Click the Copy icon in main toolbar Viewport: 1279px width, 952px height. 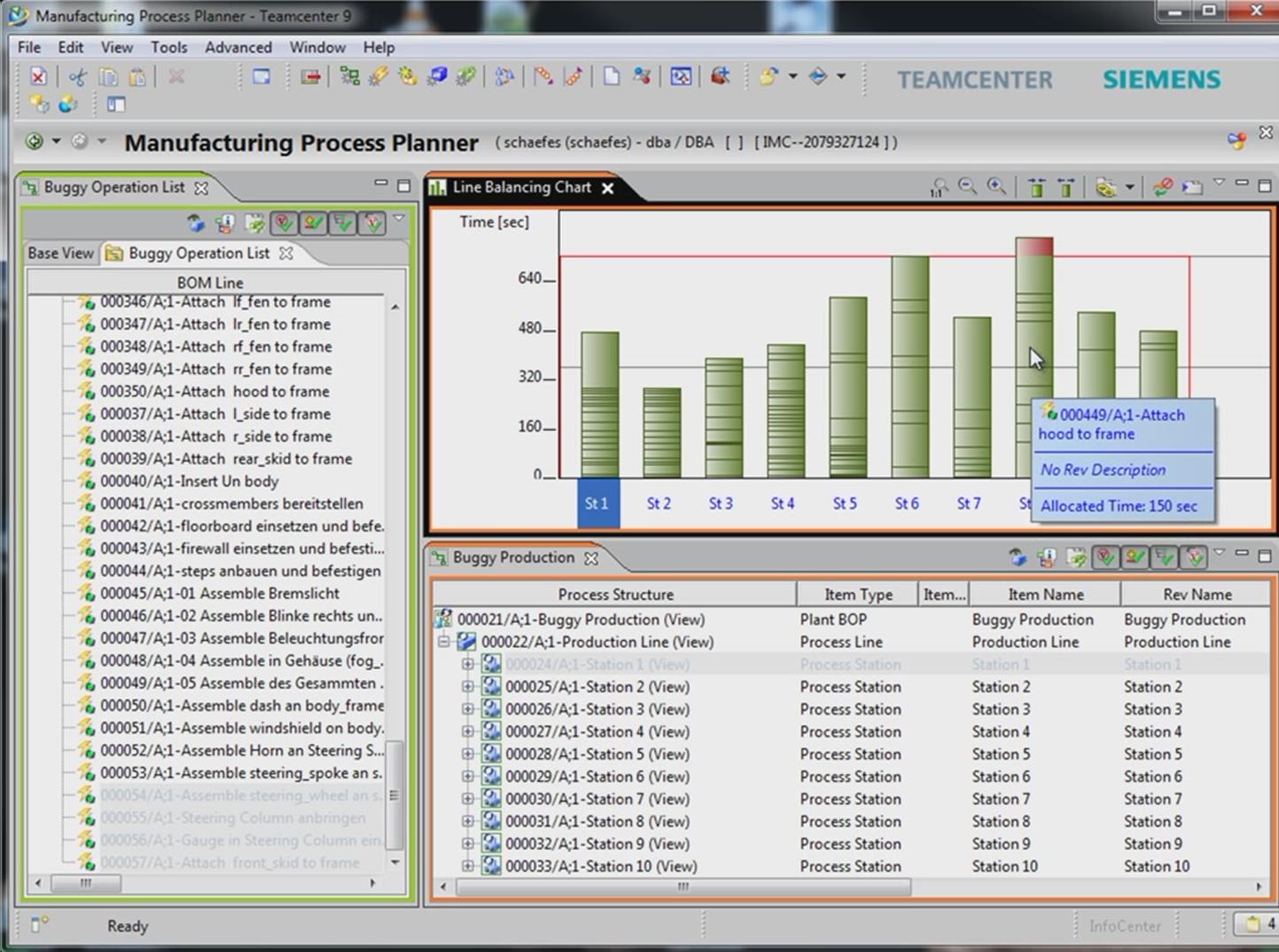[108, 77]
